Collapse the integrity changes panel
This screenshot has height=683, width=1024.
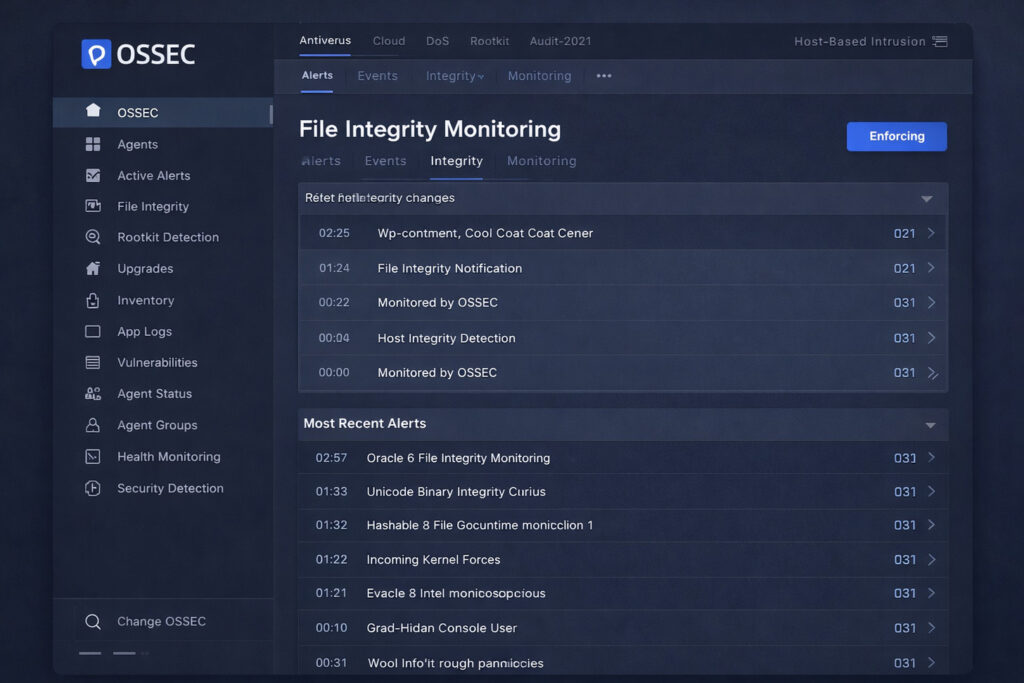coord(929,198)
